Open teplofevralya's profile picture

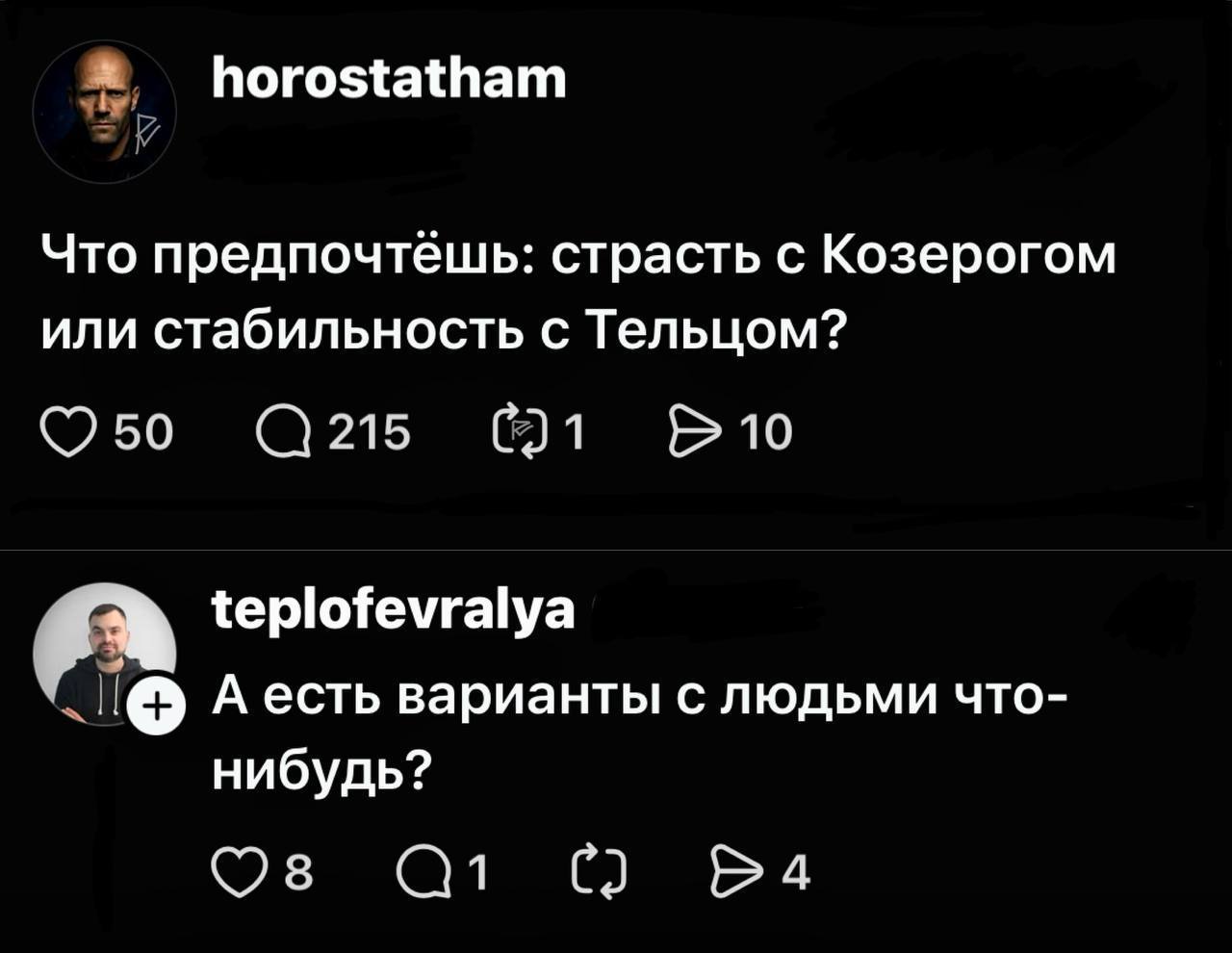click(x=103, y=654)
